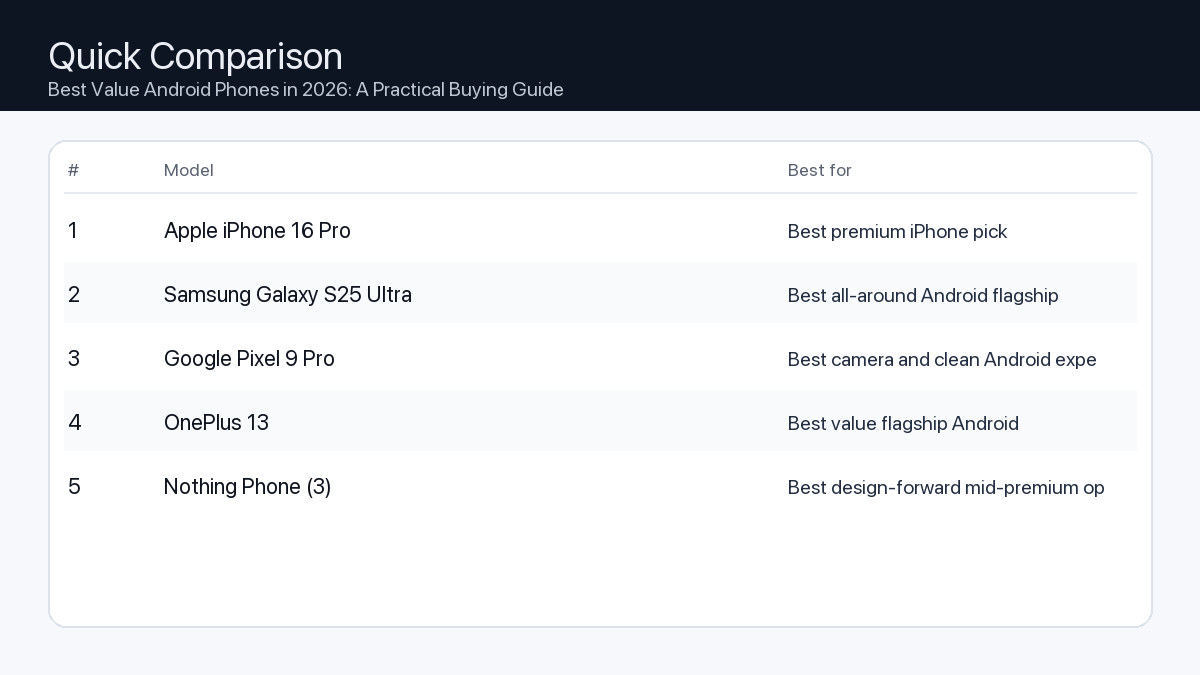This screenshot has height=675, width=1200.
Task: Click Best camera and clean Android text
Action: click(x=941, y=360)
